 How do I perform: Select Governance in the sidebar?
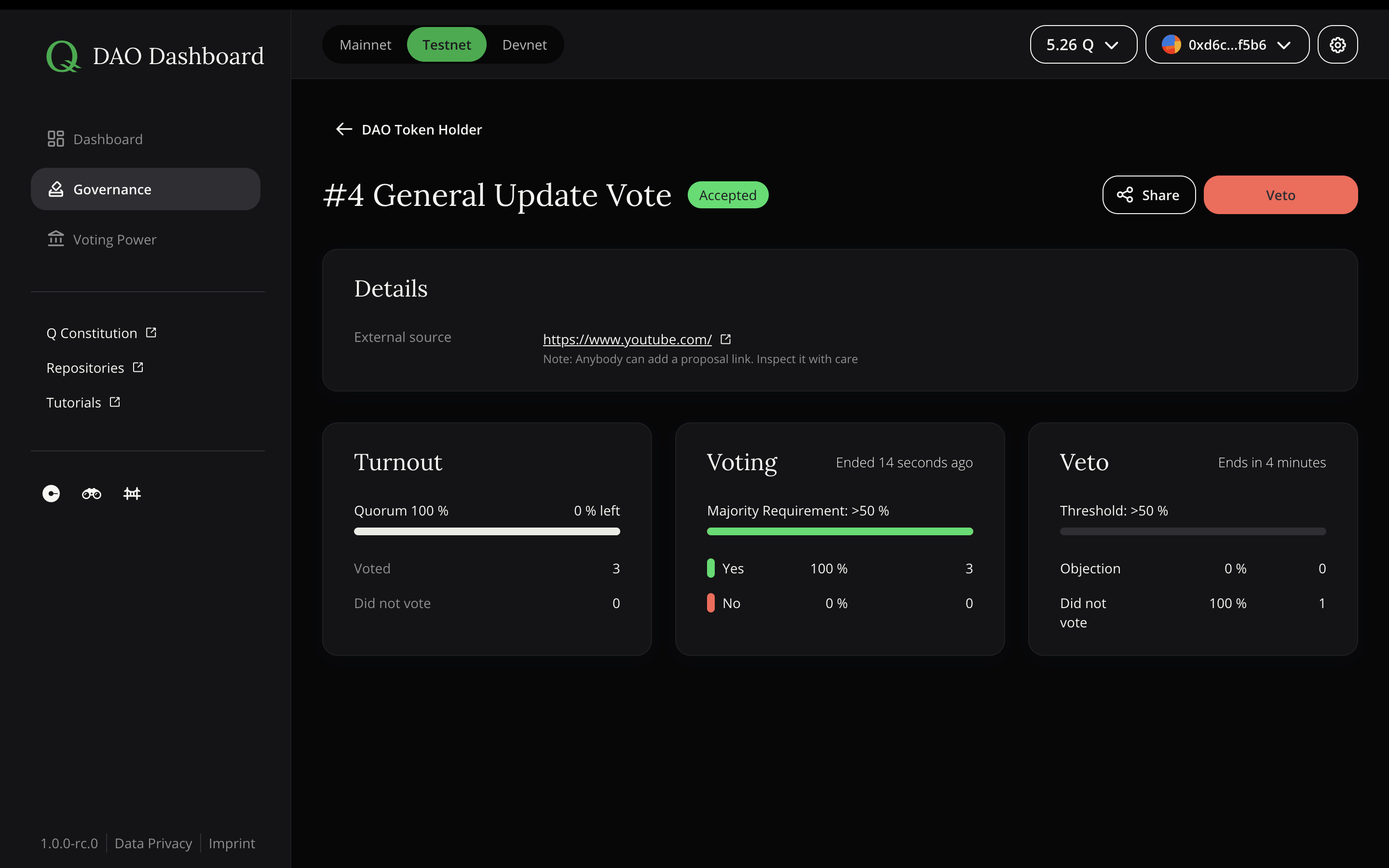[x=111, y=189]
